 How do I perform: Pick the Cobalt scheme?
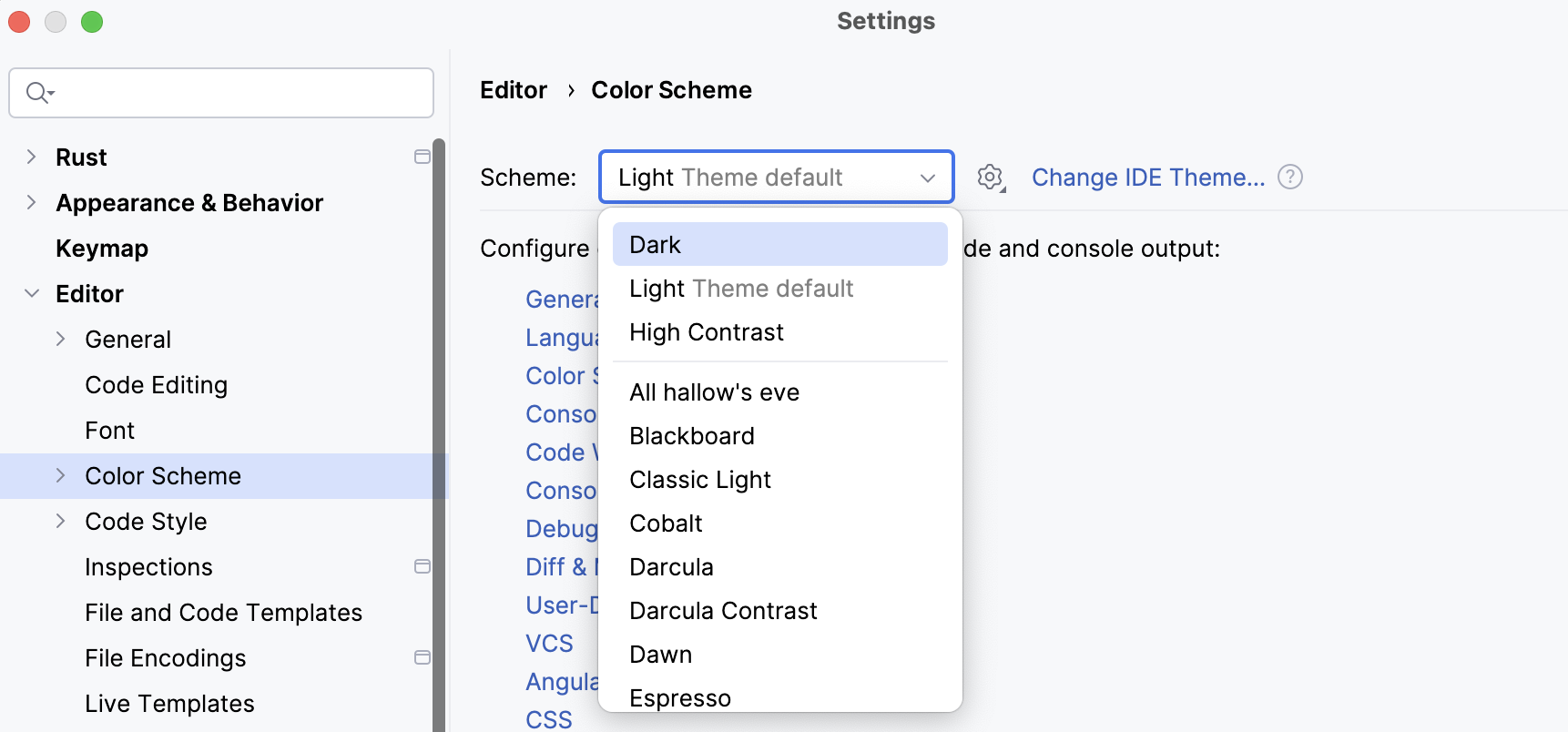(666, 523)
